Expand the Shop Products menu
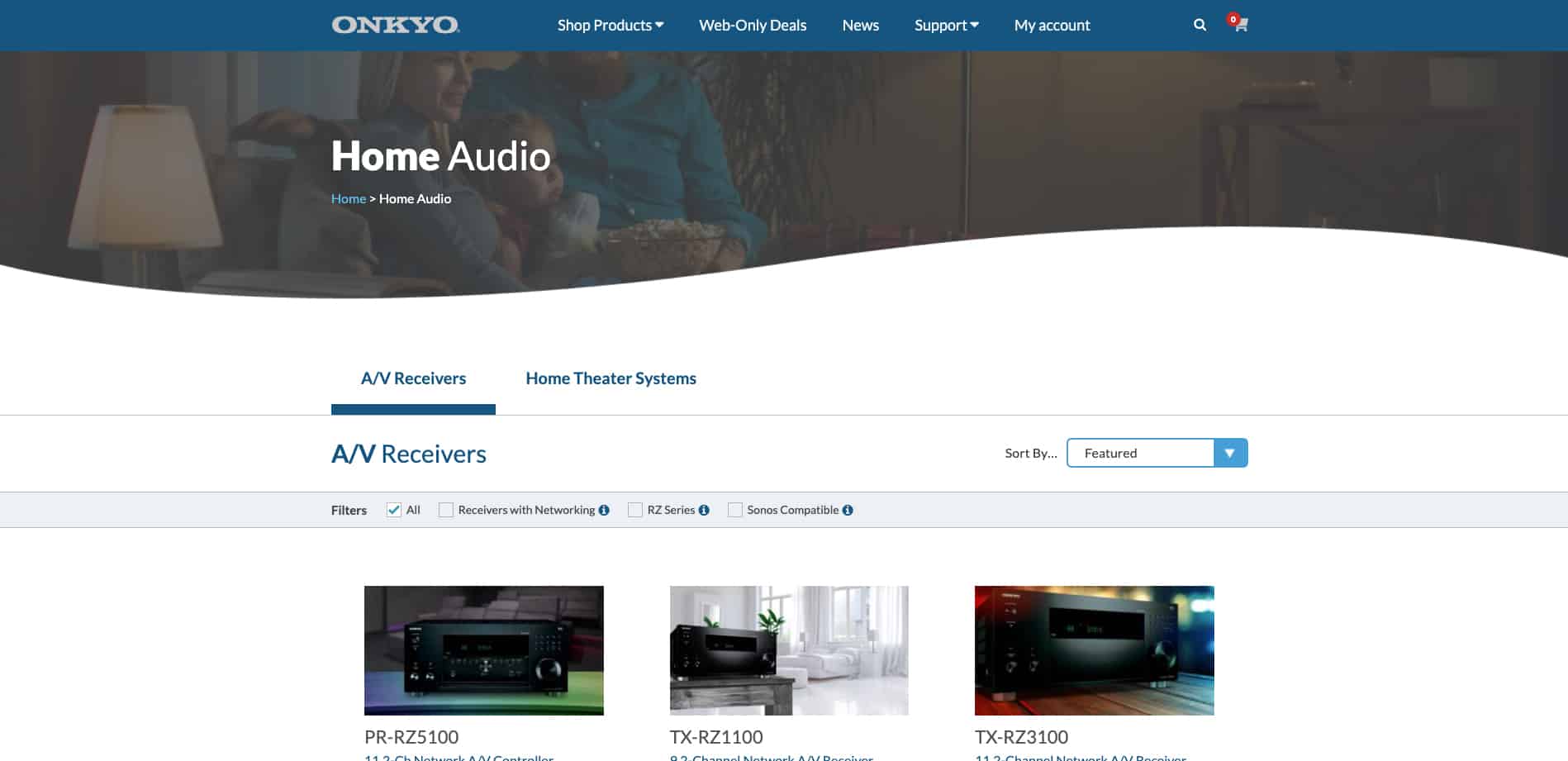The width and height of the screenshot is (1568, 761). pyautogui.click(x=611, y=25)
